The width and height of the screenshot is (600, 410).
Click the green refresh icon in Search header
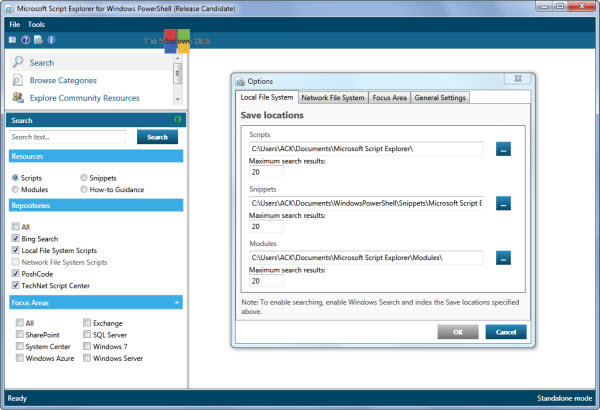click(178, 119)
